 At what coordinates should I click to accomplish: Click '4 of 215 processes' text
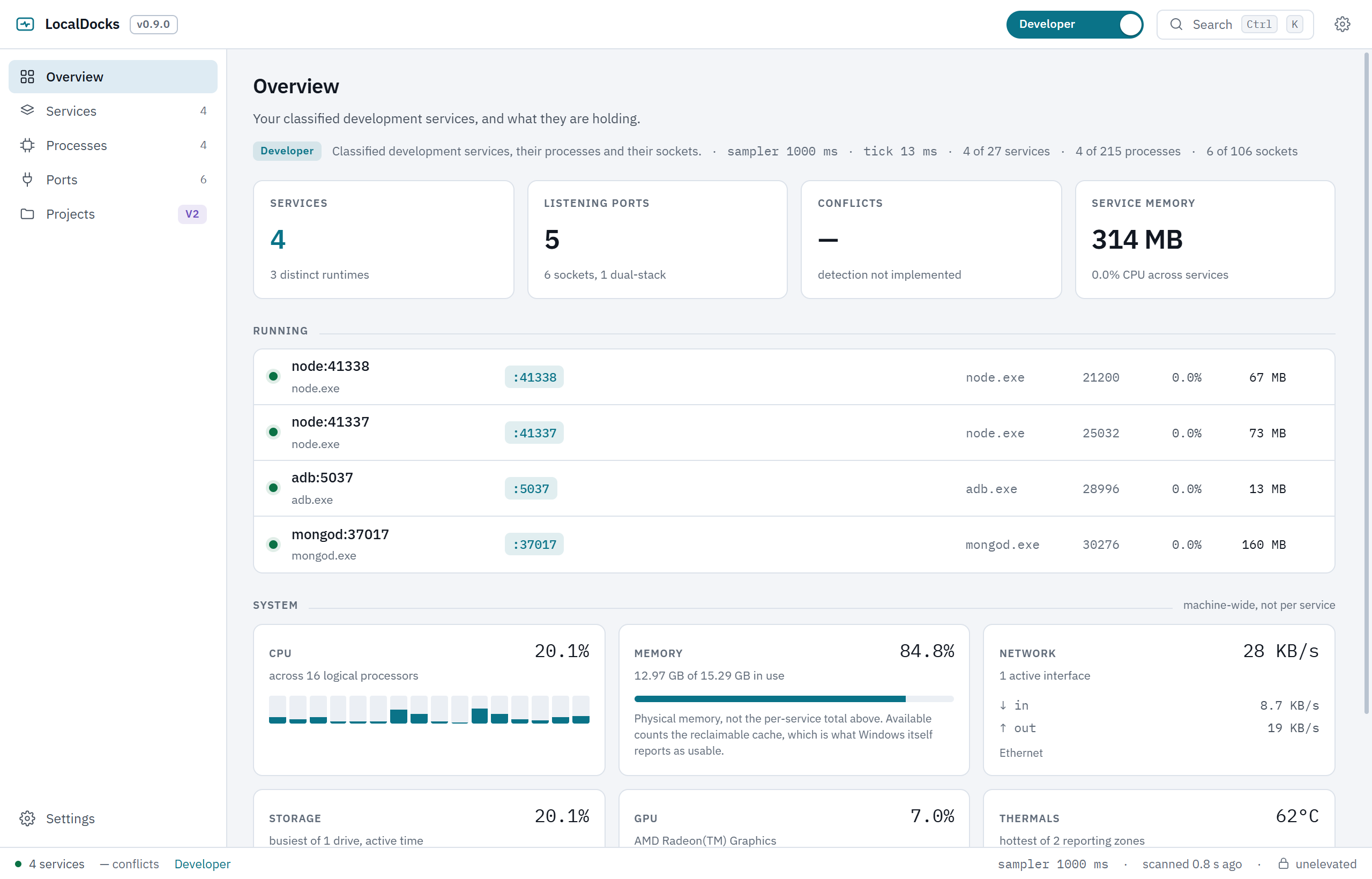[1128, 151]
